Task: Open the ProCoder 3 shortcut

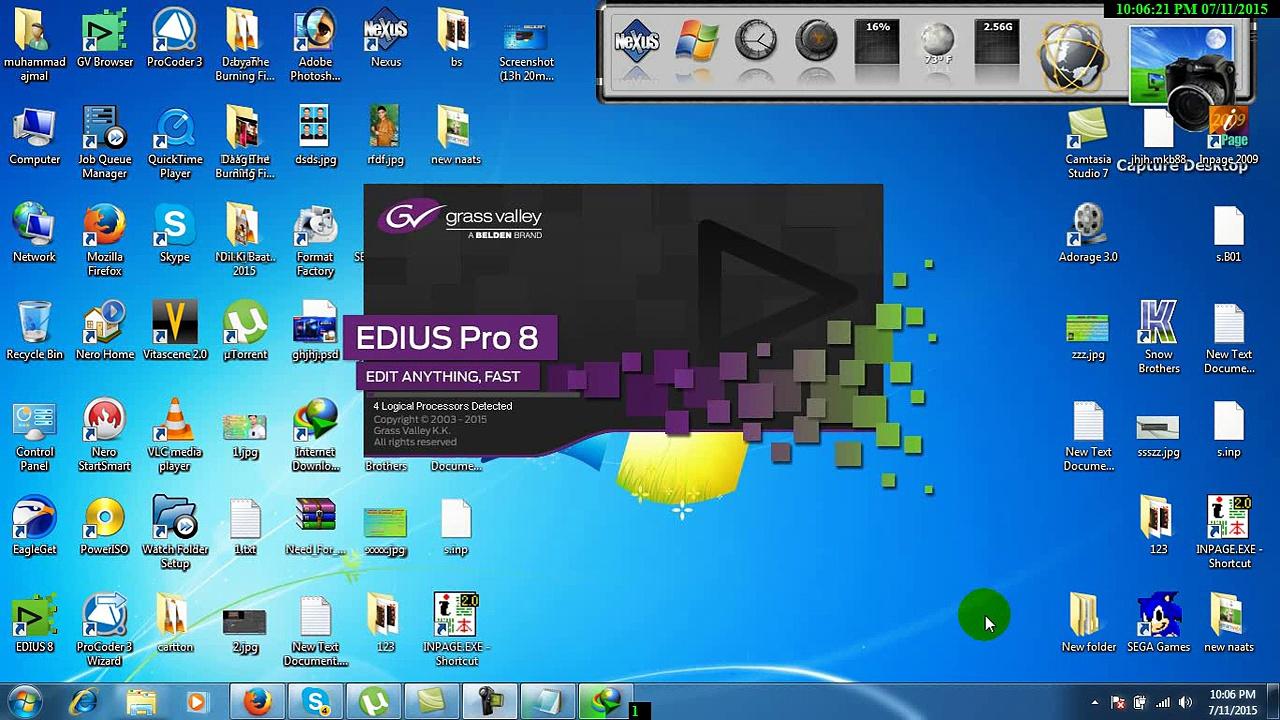Action: click(x=174, y=39)
